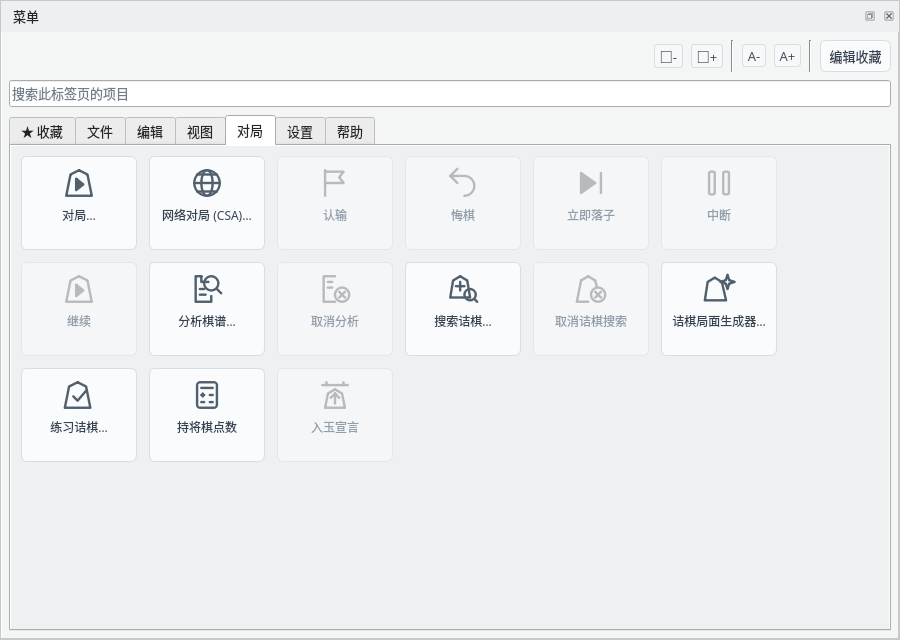The height and width of the screenshot is (640, 900).
Task: Enlarge tile size with the square-plus button
Action: coord(707,57)
